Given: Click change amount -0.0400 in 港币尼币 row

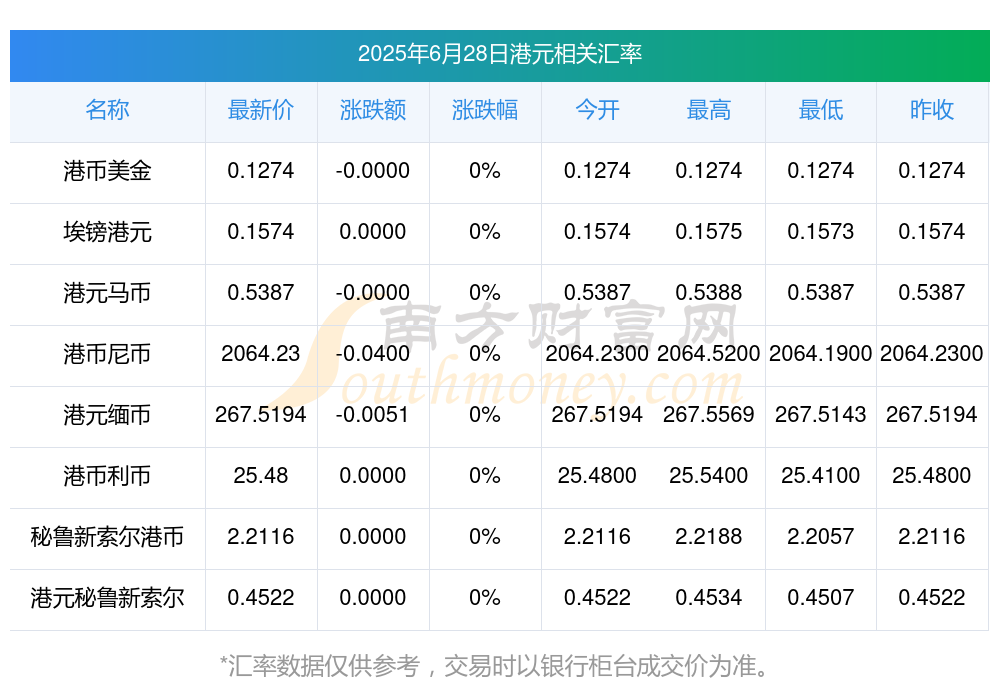Looking at the screenshot, I should click(x=372, y=353).
